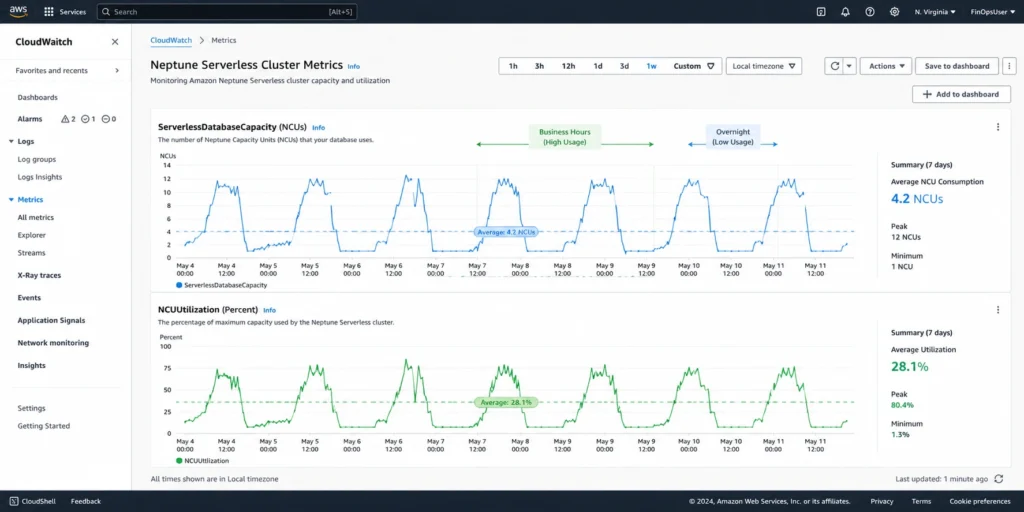Click the OK alarms check icon

85,119
